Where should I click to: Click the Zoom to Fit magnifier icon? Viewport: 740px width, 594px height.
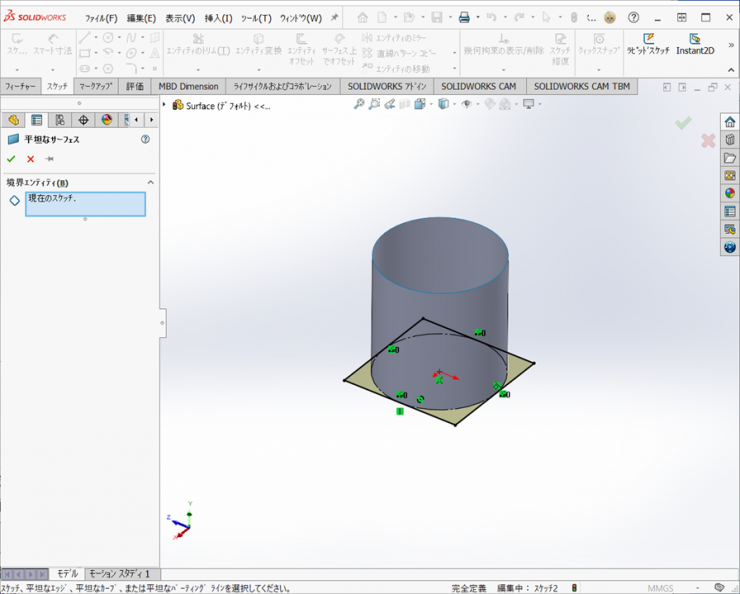point(358,104)
